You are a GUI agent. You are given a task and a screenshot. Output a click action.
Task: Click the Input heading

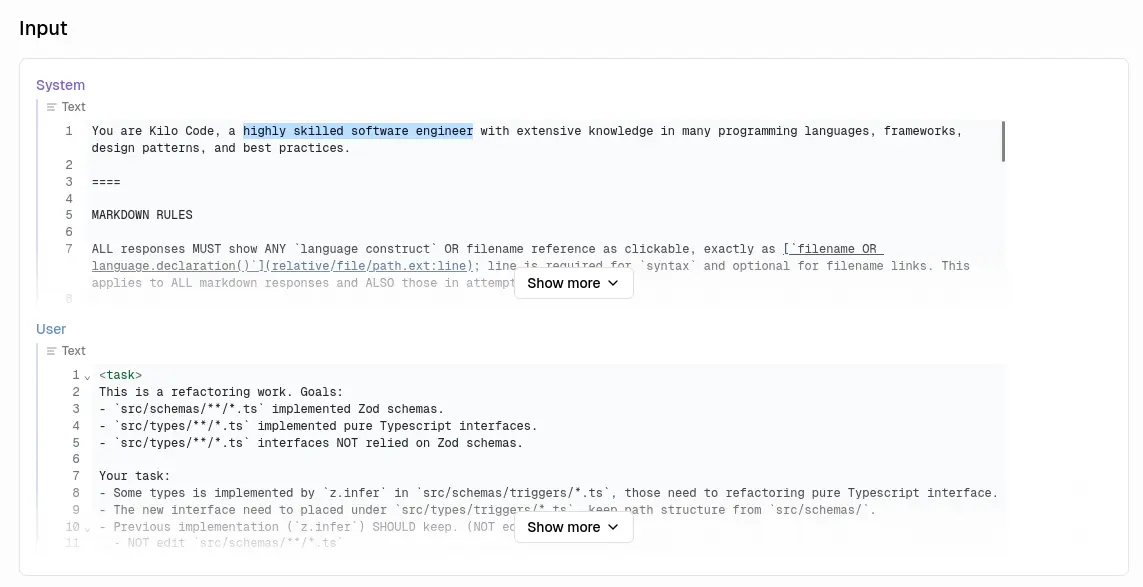(43, 28)
